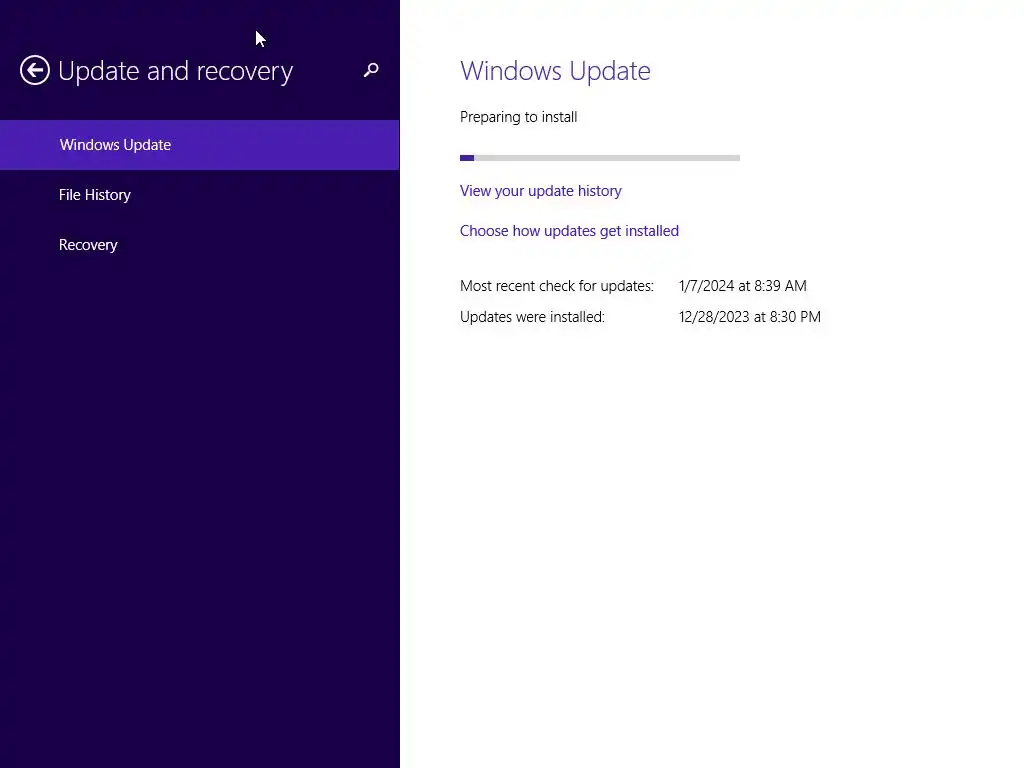
Task: Go back using the circled arrow icon
Action: 35,70
